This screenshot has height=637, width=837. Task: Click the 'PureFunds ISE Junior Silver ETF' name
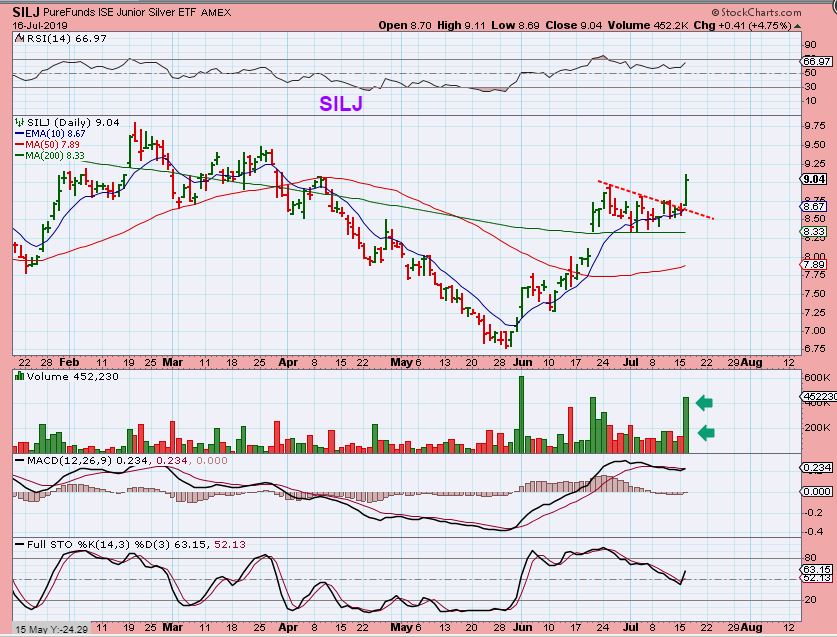[x=120, y=12]
